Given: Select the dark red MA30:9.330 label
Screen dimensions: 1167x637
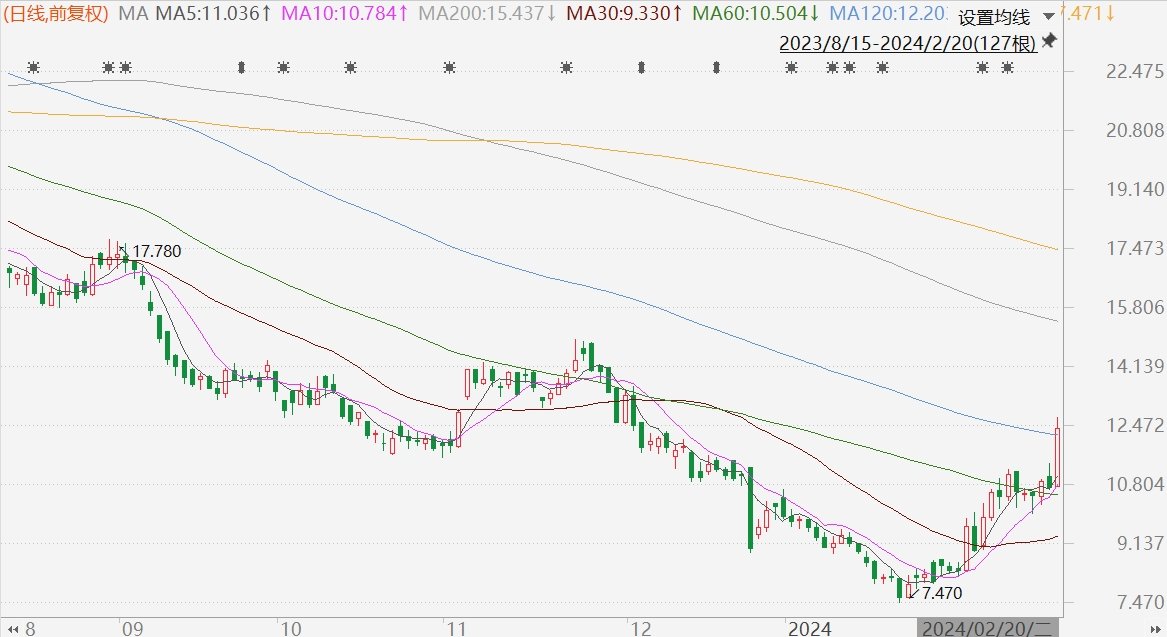Looking at the screenshot, I should click(625, 13).
